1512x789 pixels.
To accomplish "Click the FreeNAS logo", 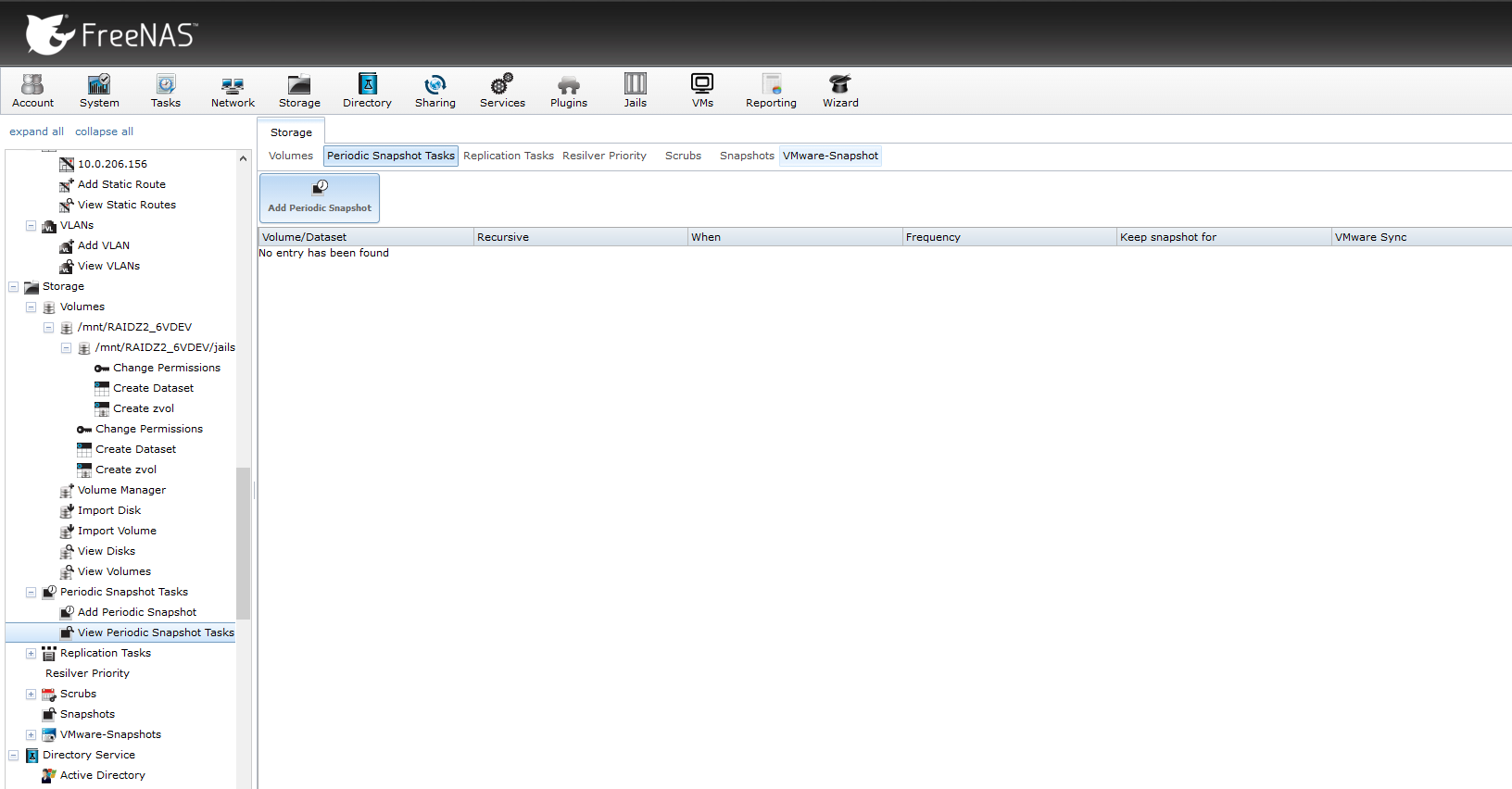I will [x=111, y=34].
